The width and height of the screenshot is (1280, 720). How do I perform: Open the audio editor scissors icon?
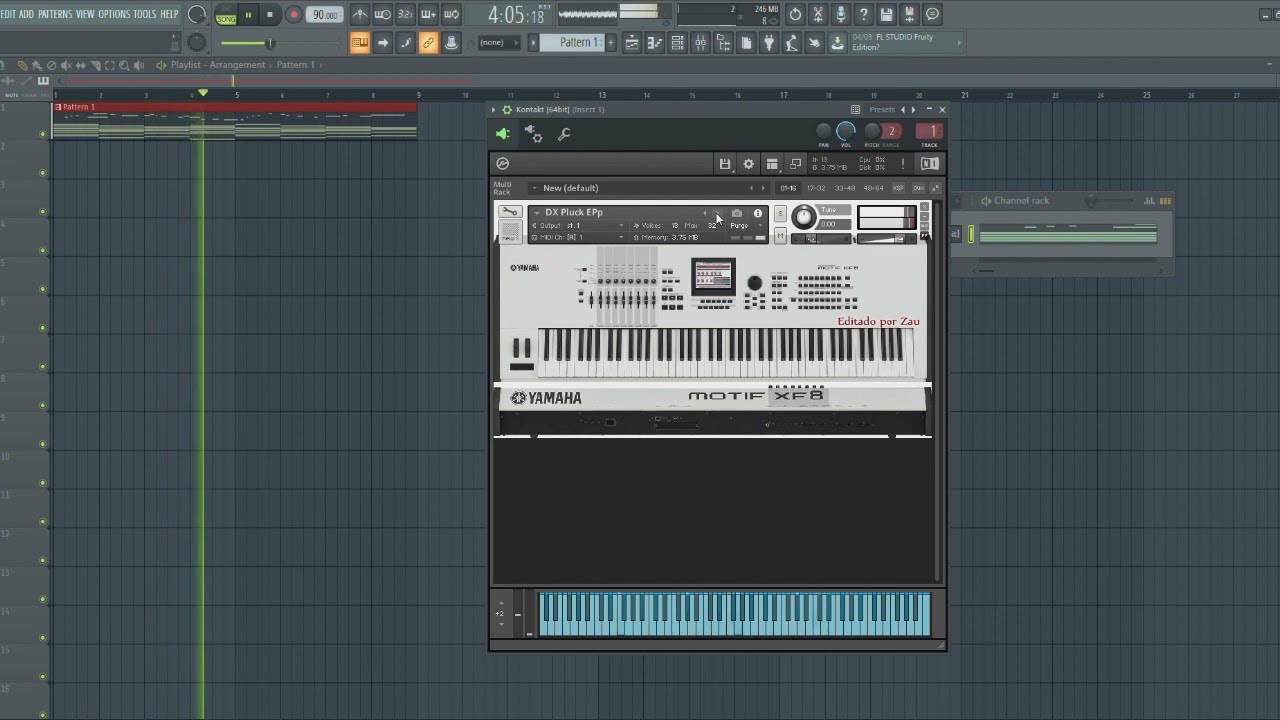(818, 14)
